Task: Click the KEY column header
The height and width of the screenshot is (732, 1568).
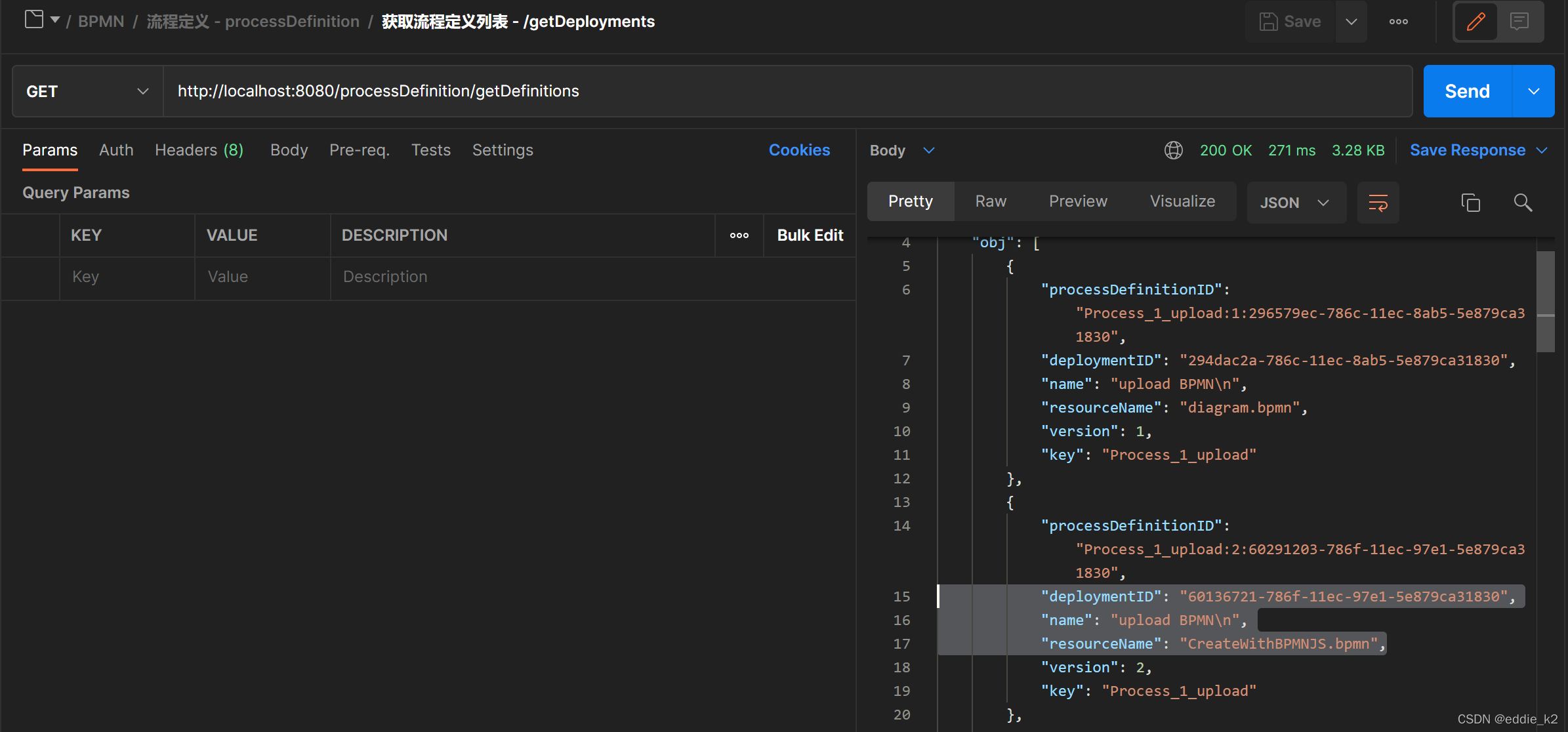Action: (86, 235)
